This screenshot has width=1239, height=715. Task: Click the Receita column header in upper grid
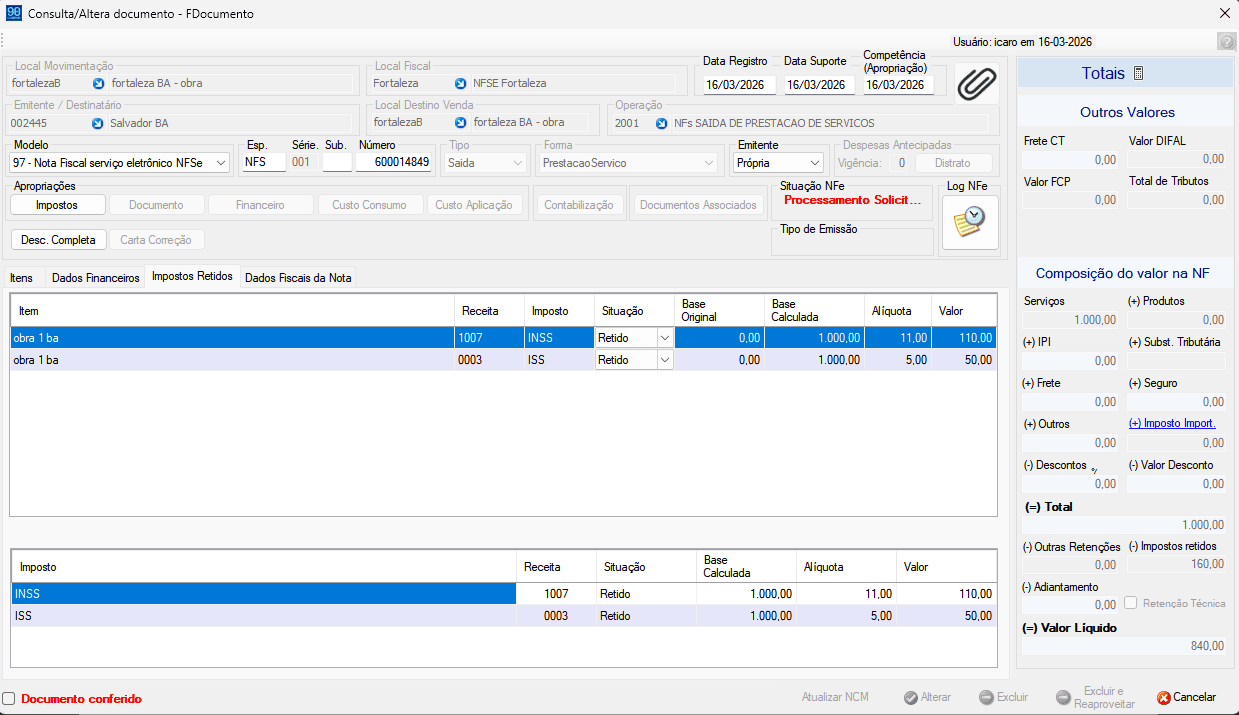pos(489,310)
